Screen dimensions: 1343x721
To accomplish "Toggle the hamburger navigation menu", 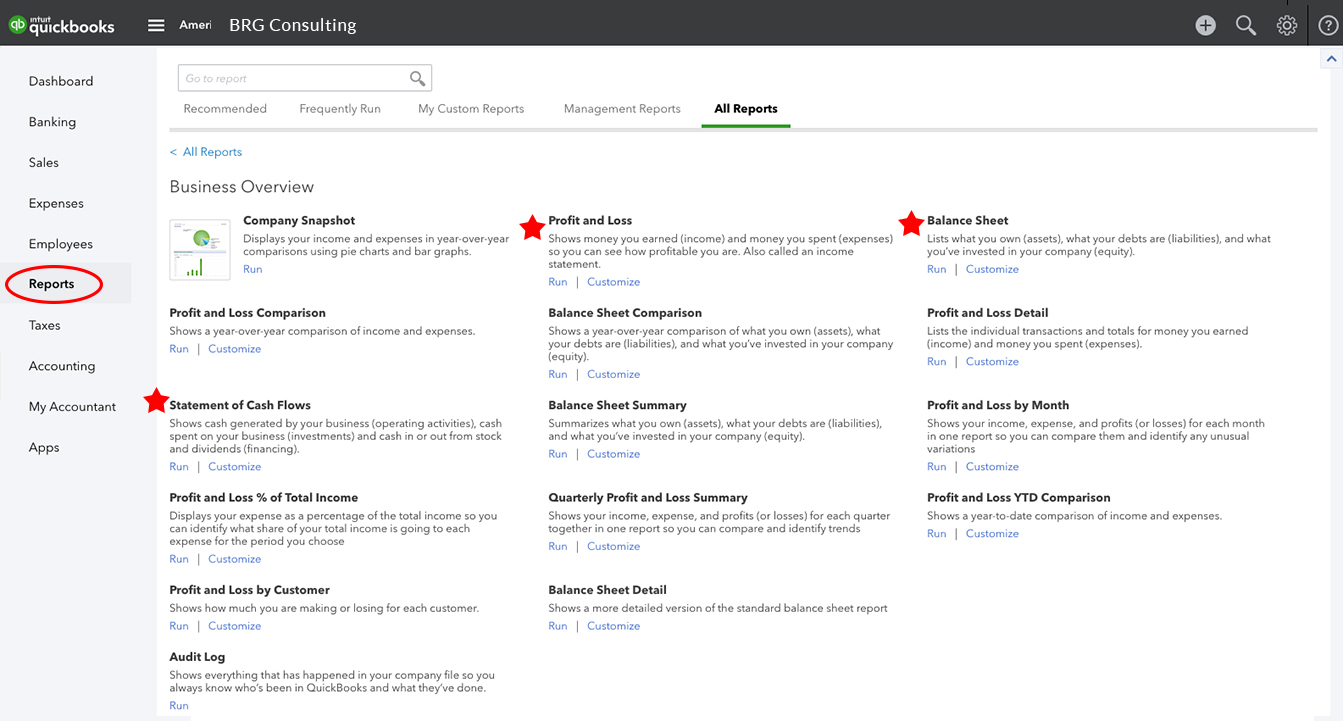I will (156, 25).
